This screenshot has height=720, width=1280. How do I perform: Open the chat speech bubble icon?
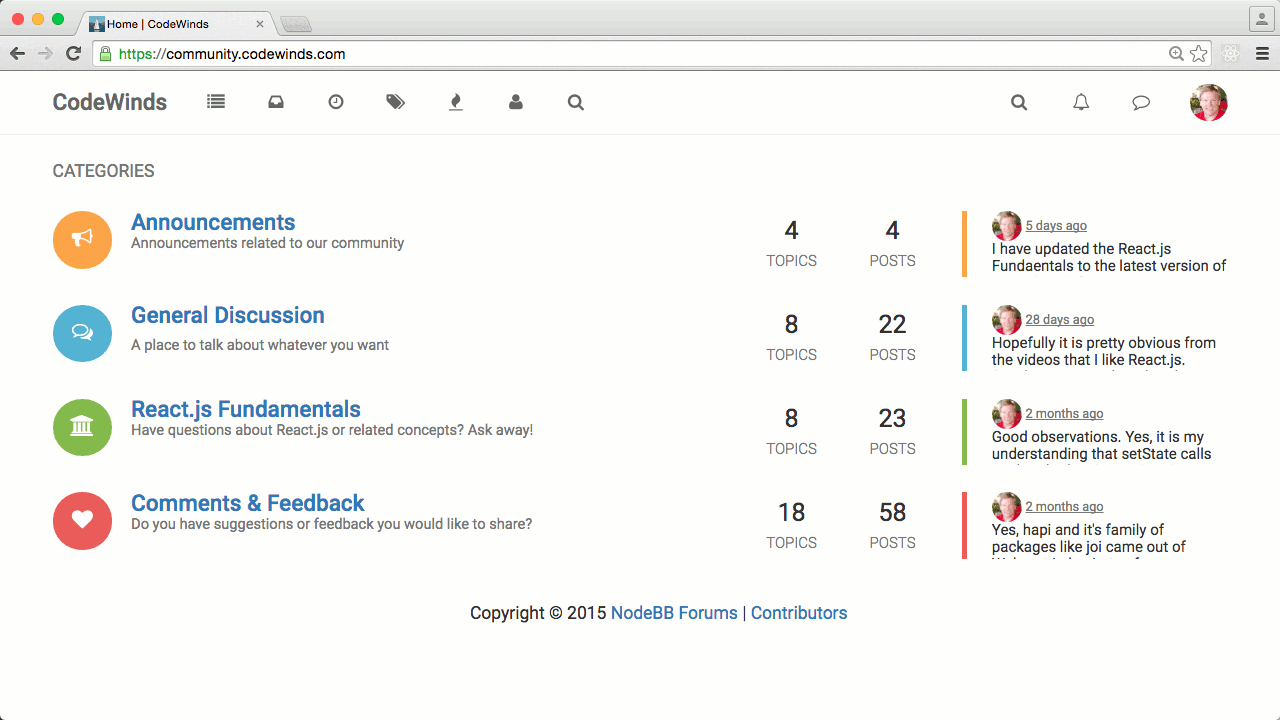point(1141,102)
